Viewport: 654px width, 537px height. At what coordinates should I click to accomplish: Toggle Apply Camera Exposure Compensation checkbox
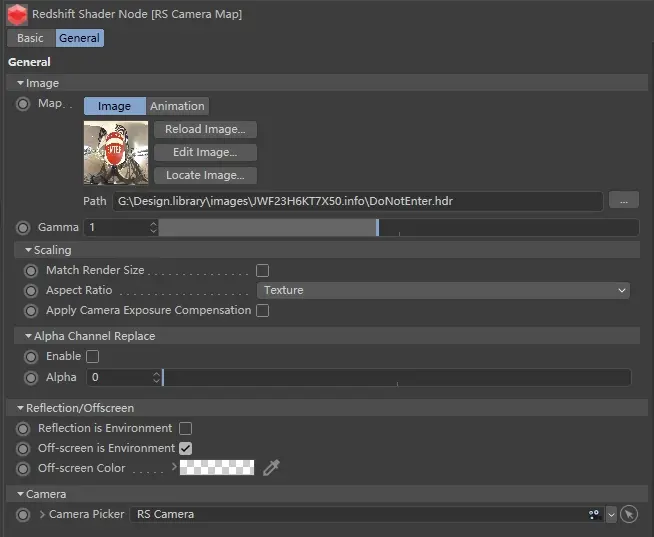click(x=263, y=310)
